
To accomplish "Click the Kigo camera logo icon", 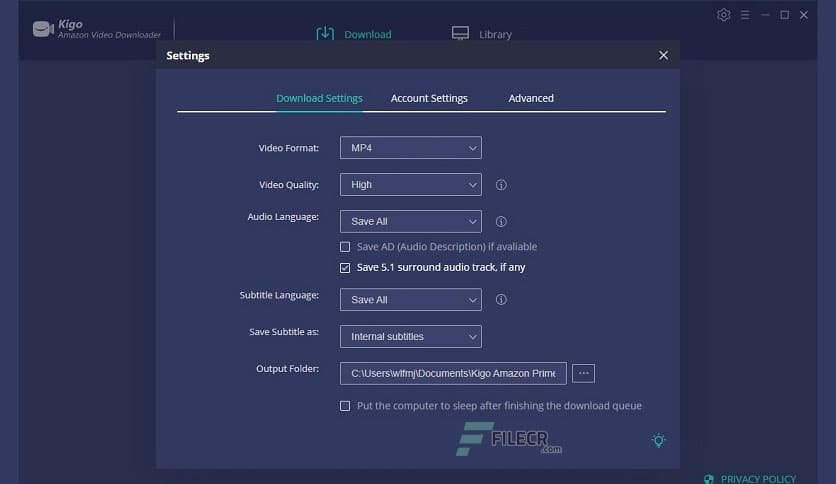I will click(x=43, y=29).
